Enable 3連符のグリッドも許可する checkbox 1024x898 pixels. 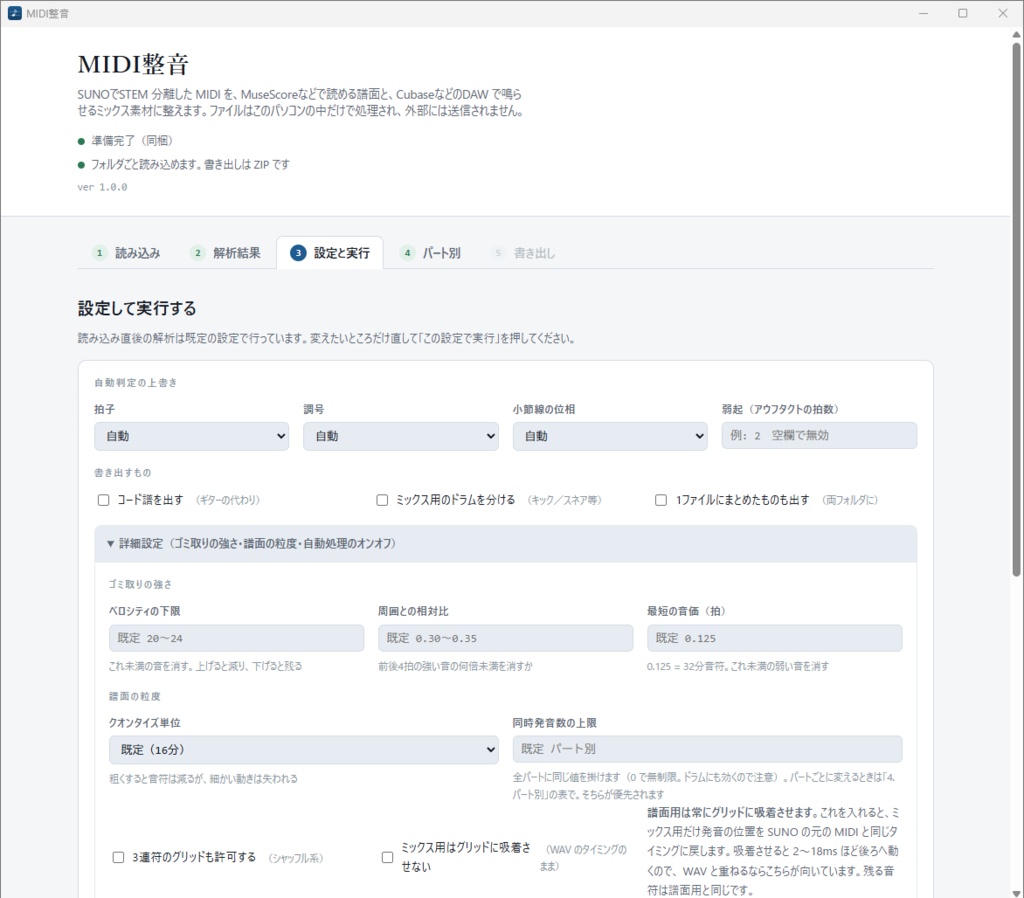[118, 858]
